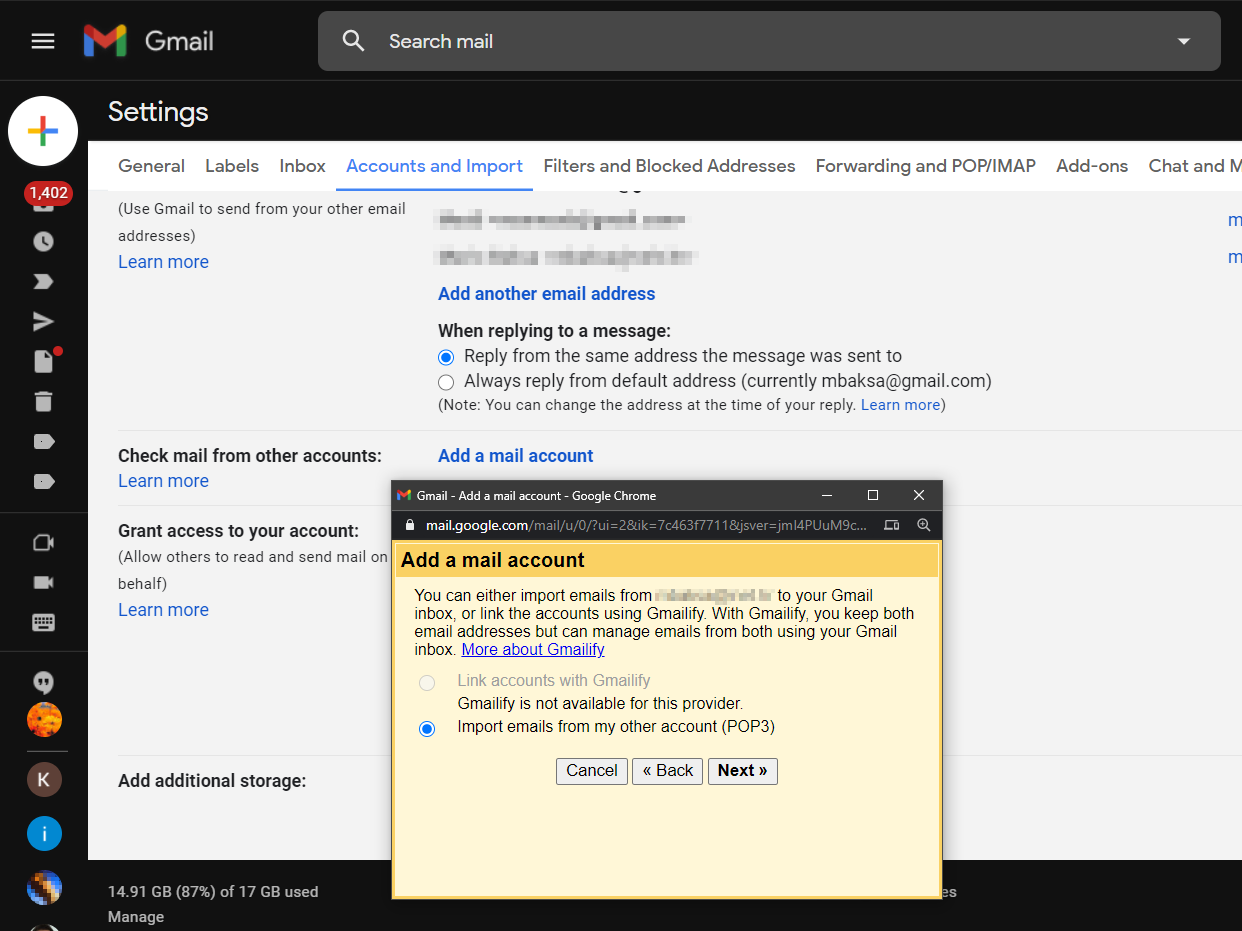This screenshot has width=1242, height=931.
Task: Click the magnifier search icon
Action: click(x=353, y=41)
